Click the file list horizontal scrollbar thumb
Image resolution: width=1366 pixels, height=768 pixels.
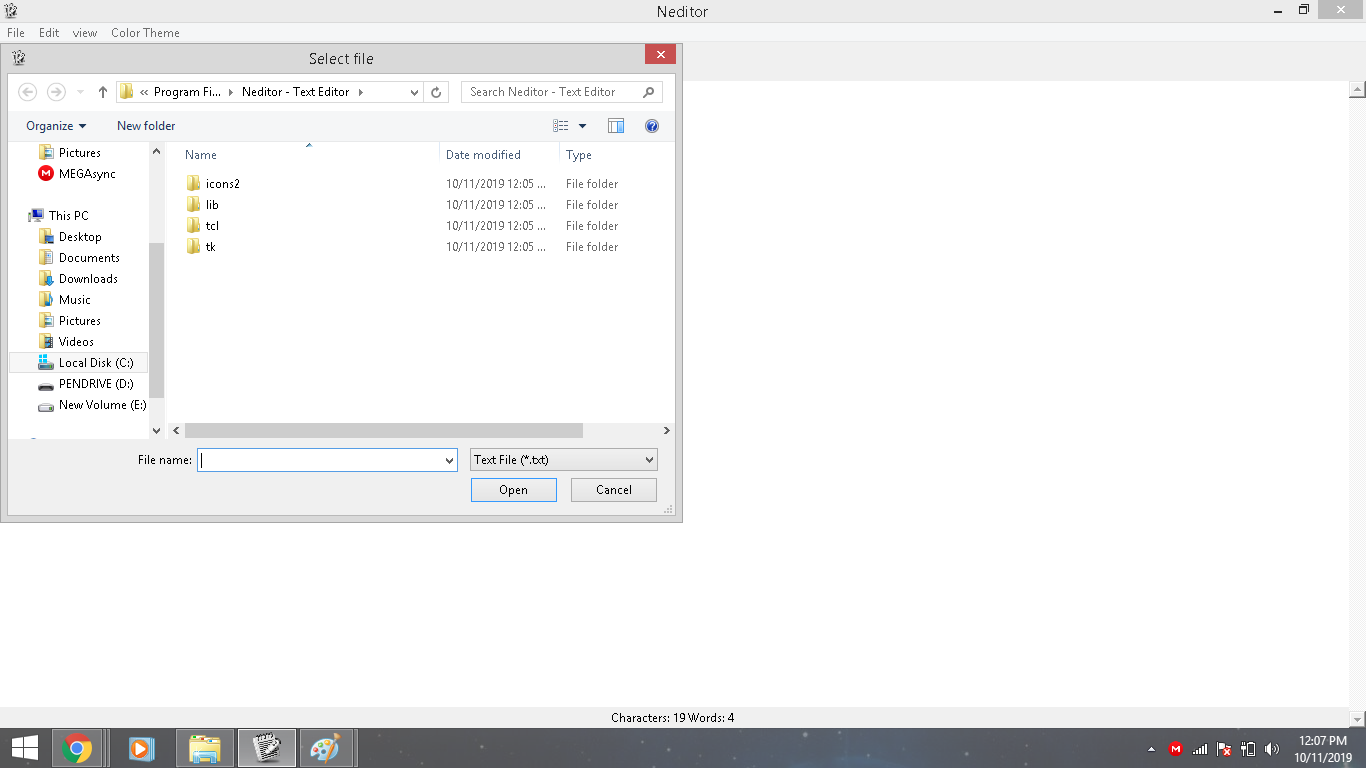384,431
